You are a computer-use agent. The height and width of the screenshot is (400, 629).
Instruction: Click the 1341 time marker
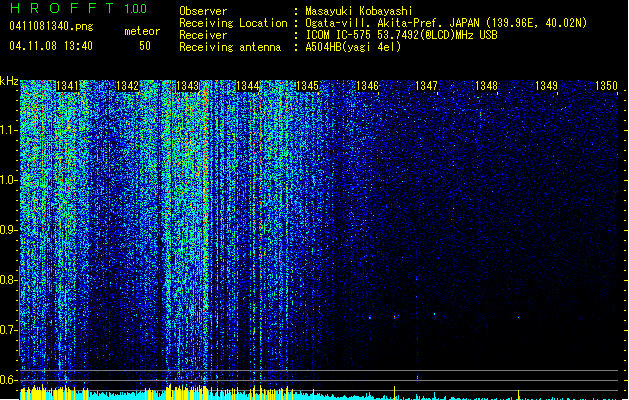67,86
